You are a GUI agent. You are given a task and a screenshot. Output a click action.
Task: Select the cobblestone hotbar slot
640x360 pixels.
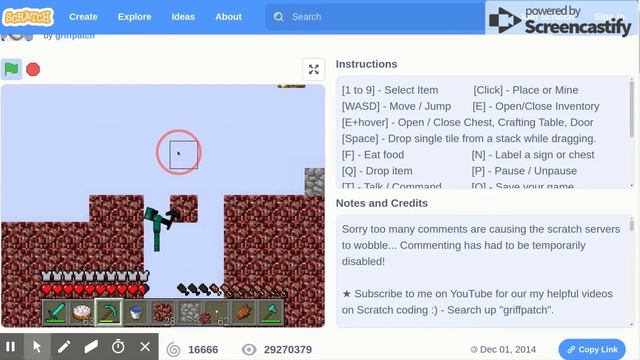[x=189, y=312]
